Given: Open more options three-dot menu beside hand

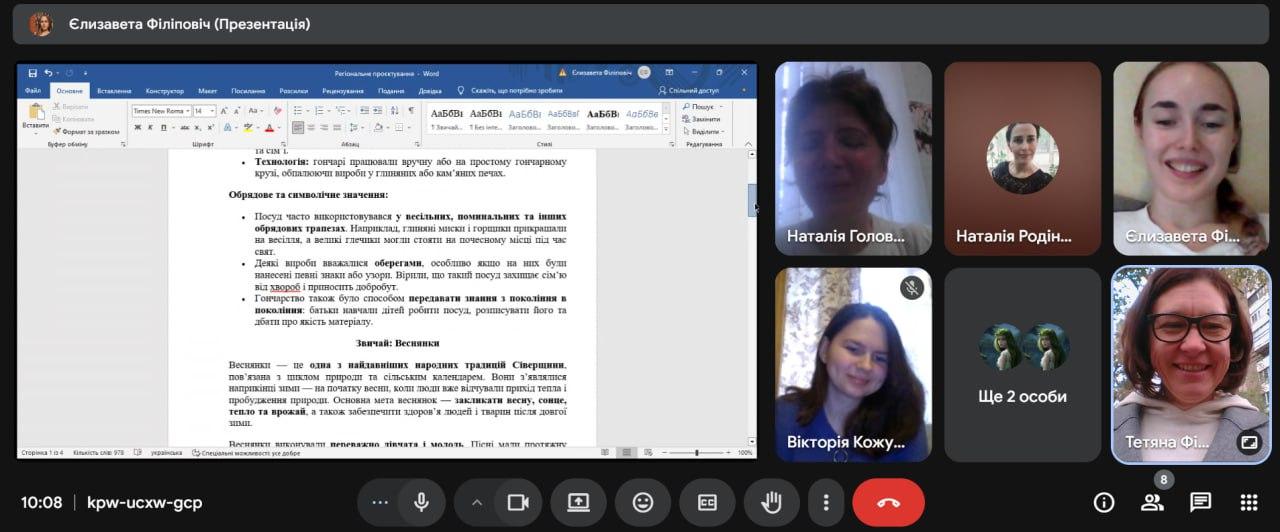Looking at the screenshot, I should pos(825,502).
